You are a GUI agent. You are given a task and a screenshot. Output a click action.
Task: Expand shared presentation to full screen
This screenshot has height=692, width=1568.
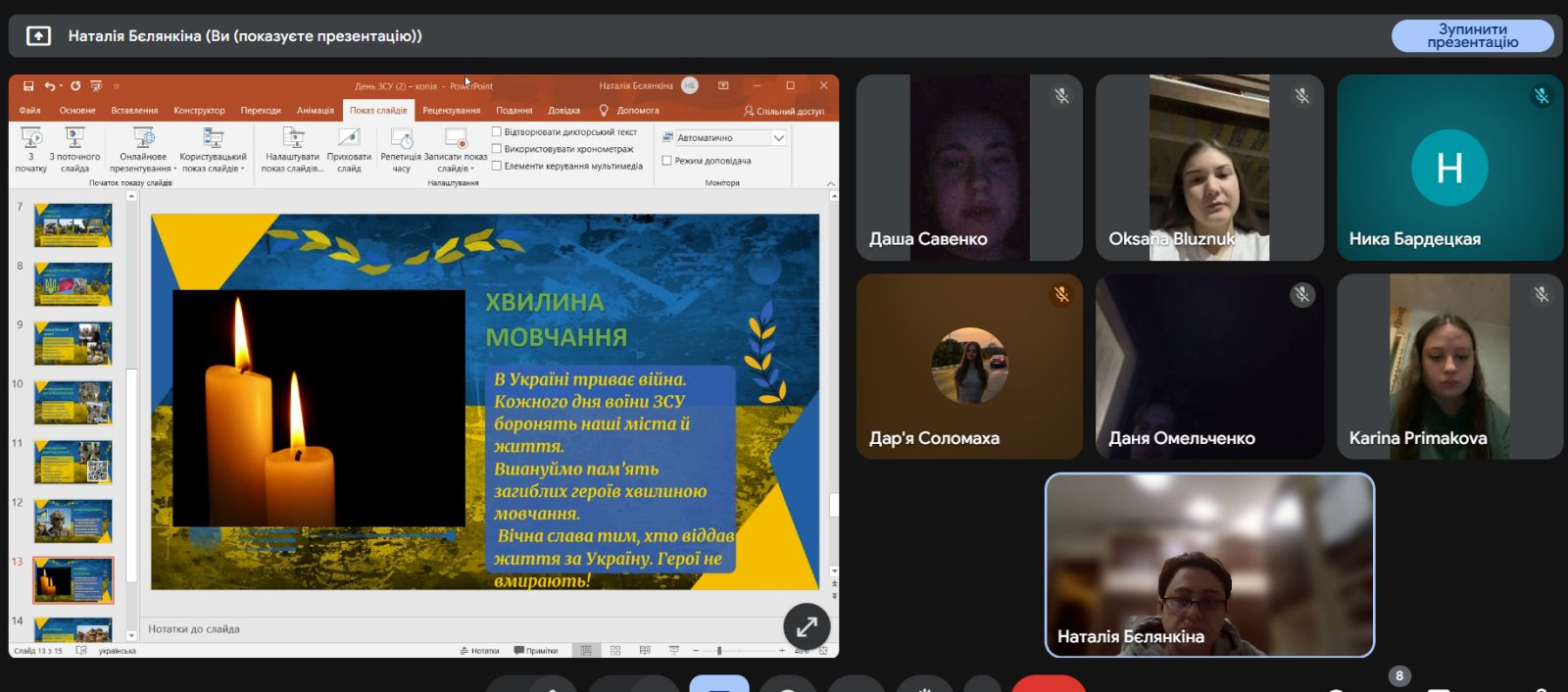click(x=807, y=625)
